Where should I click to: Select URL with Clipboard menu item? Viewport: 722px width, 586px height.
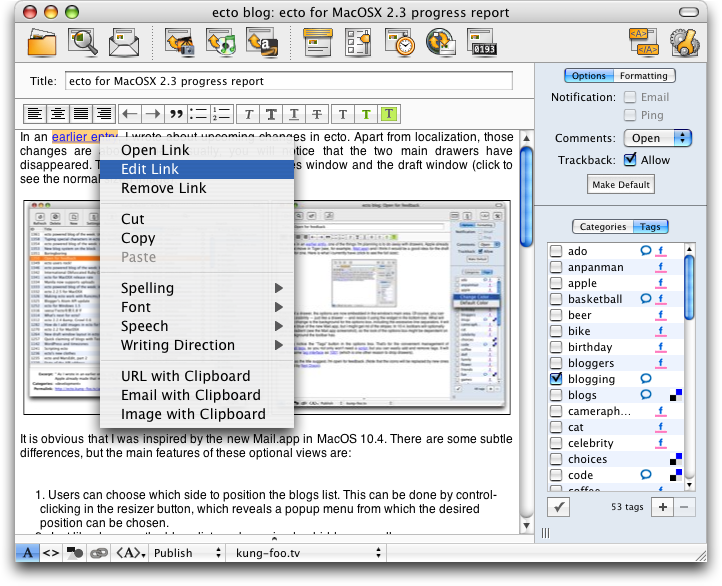[x=197, y=376]
